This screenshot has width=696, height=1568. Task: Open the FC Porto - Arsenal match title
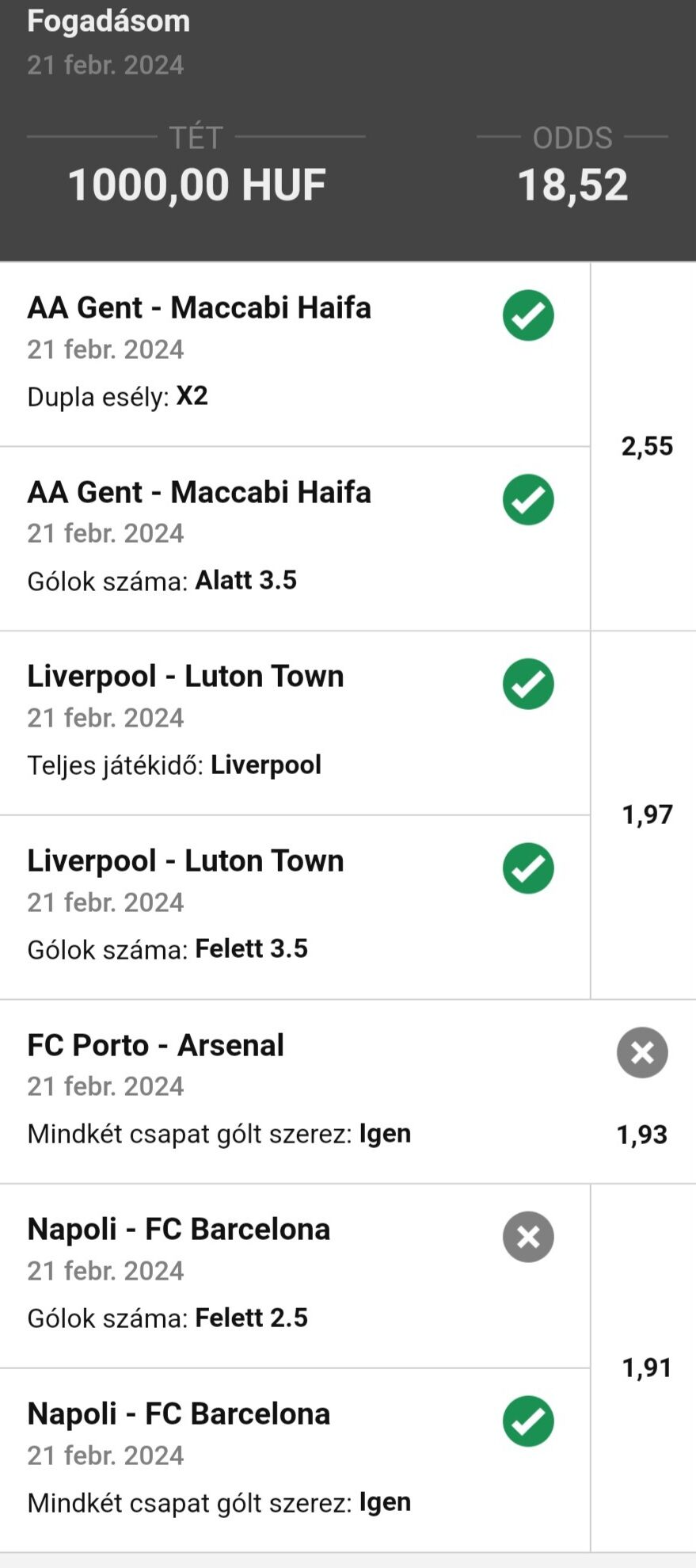click(x=155, y=1045)
